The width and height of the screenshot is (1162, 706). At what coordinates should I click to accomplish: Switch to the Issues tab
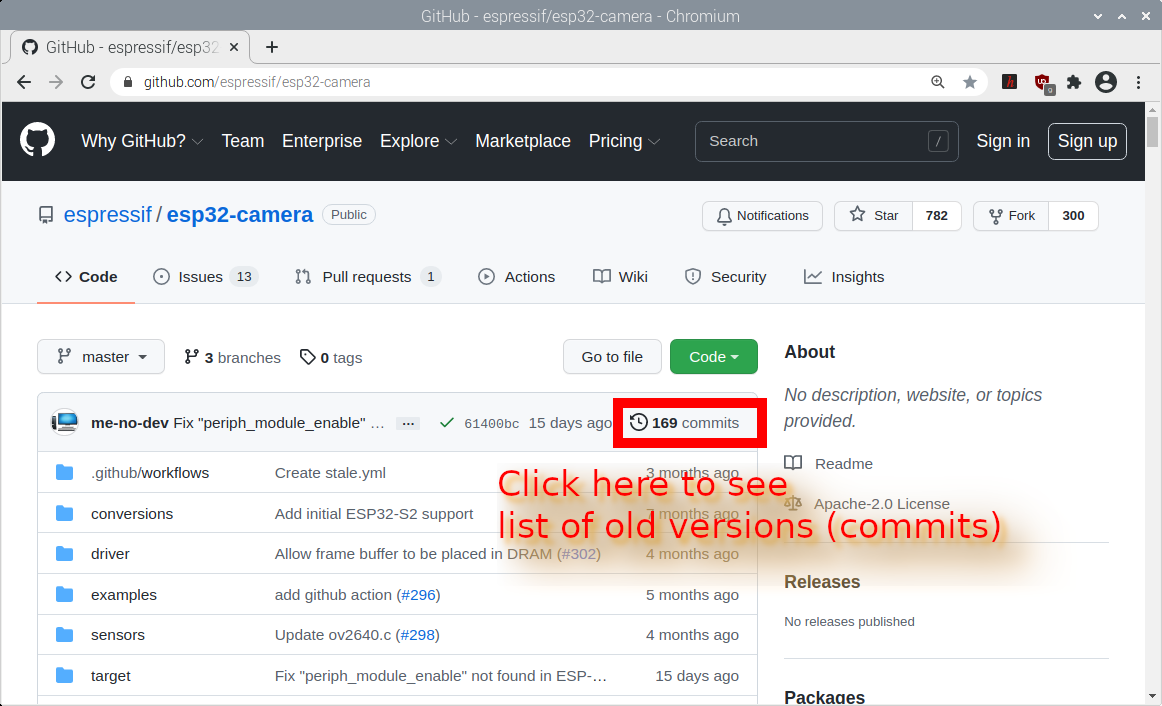204,277
